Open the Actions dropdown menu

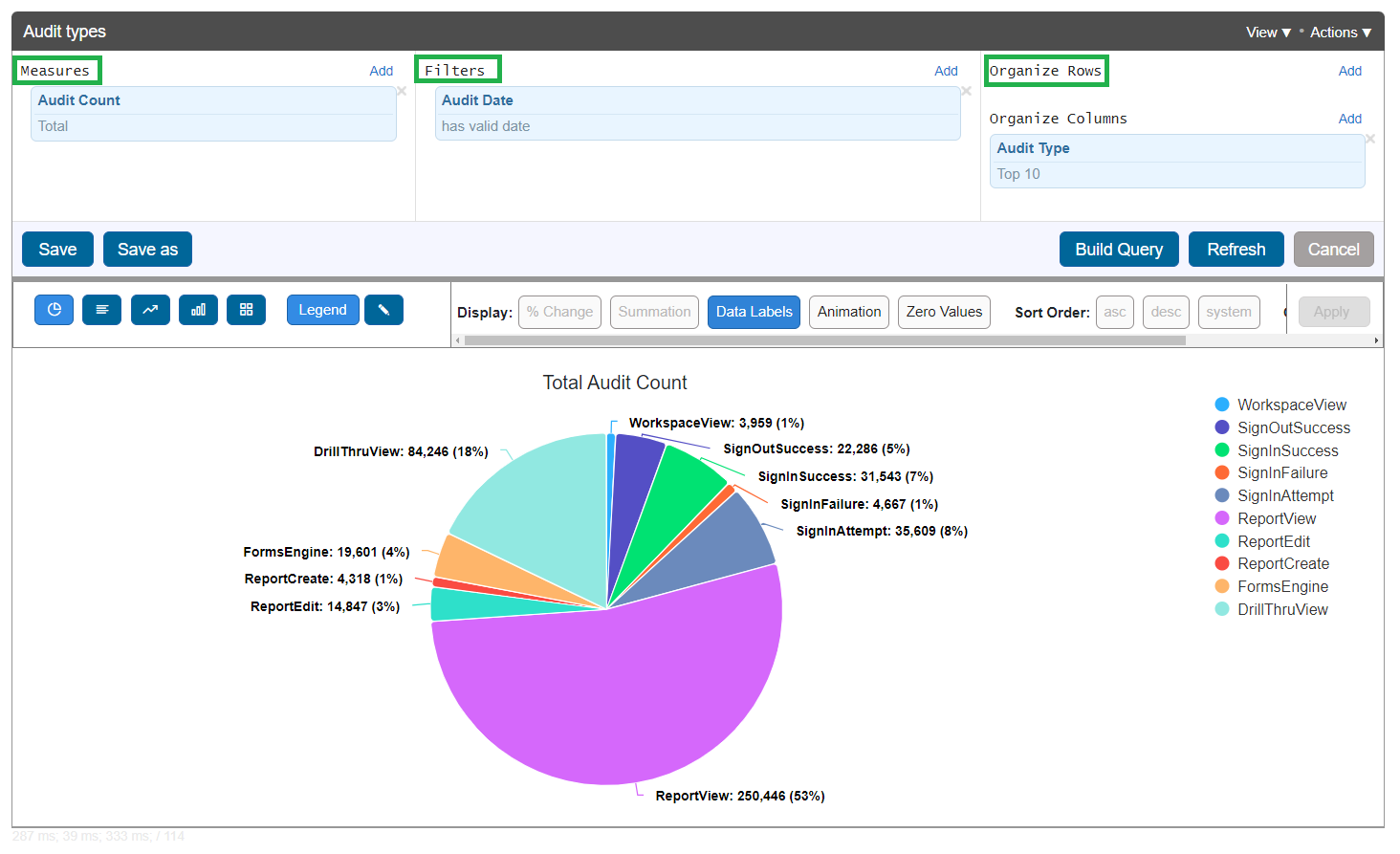(x=1340, y=33)
